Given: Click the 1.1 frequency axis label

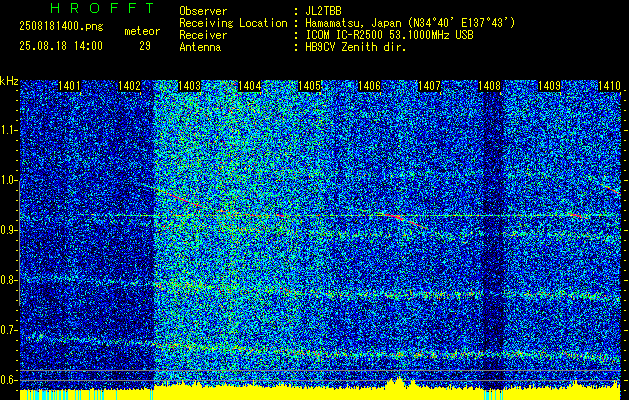Looking at the screenshot, I should coord(7,131).
